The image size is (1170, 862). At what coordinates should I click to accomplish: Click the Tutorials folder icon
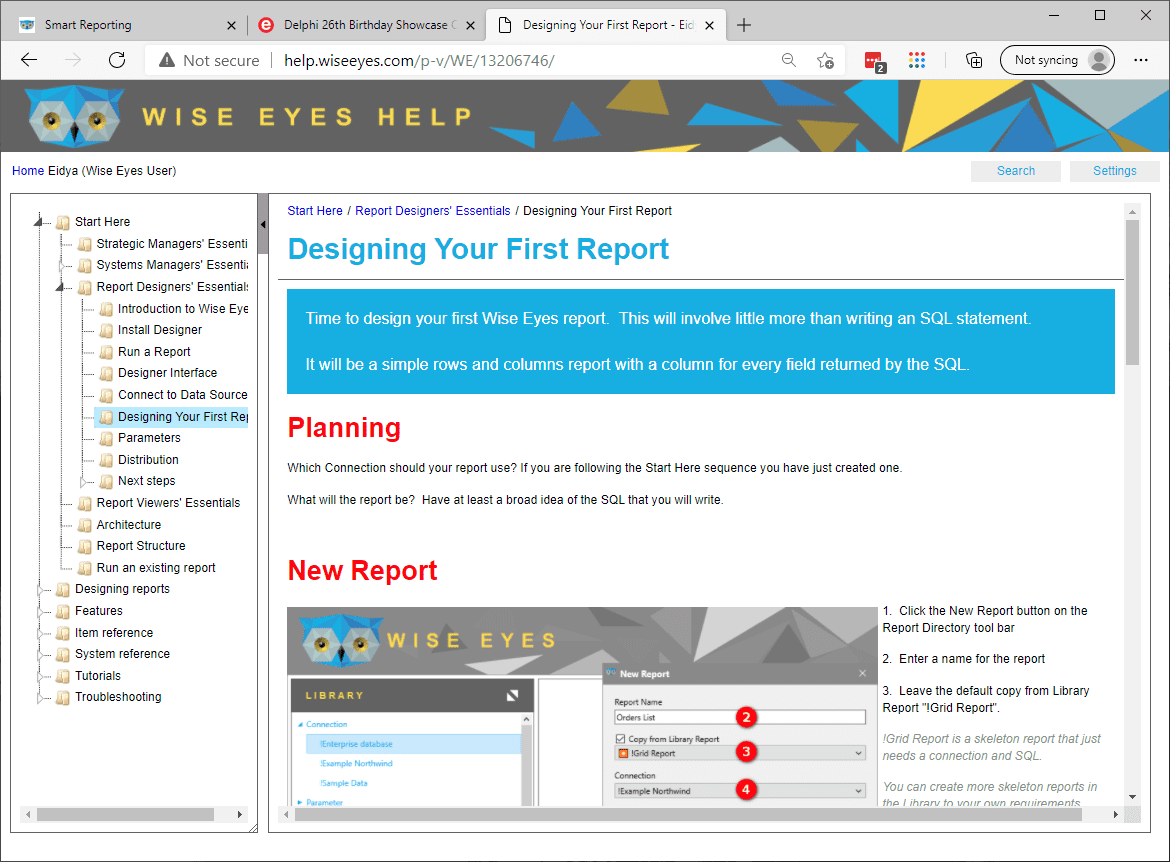[63, 676]
